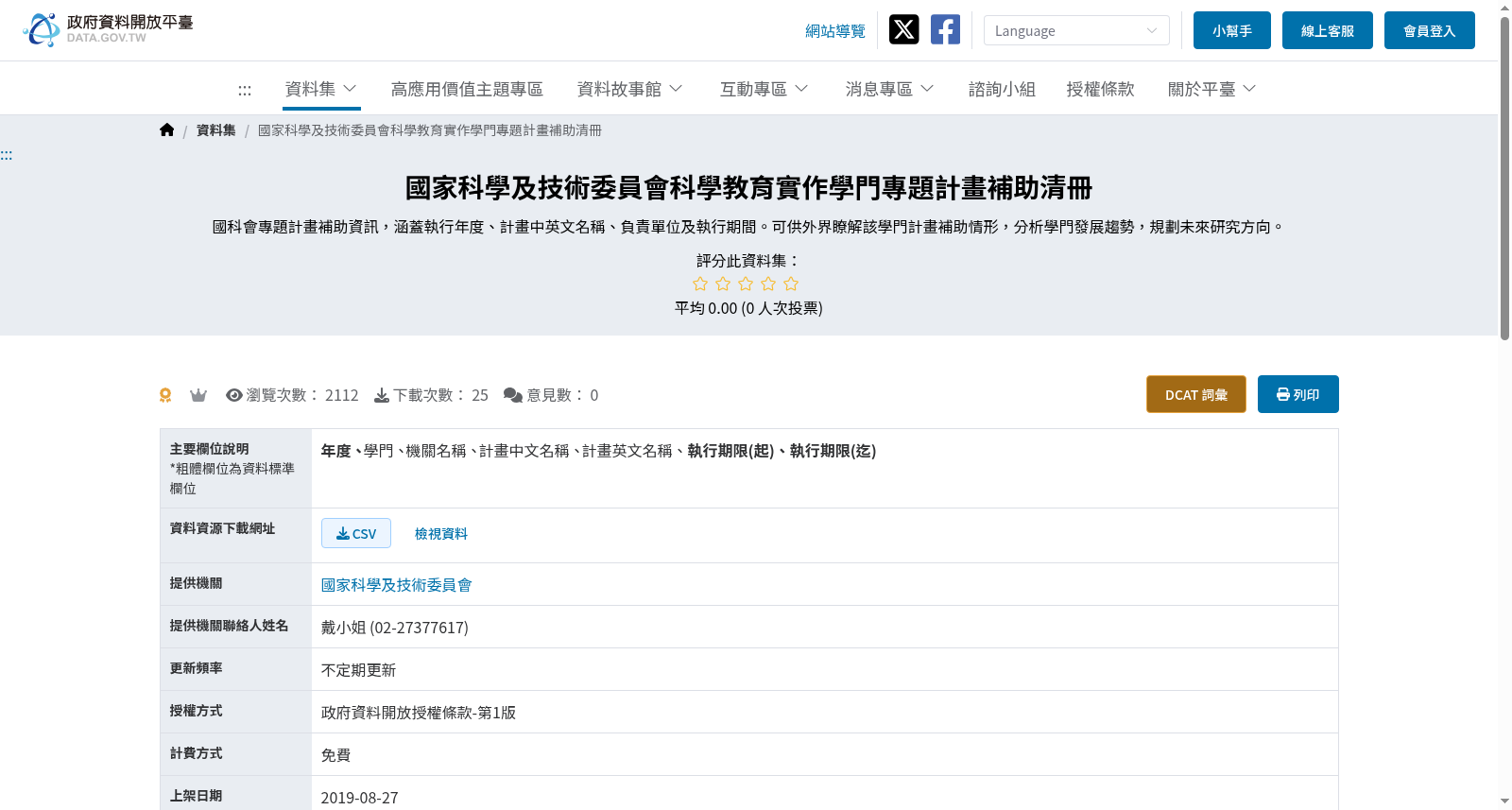Go to the home breadcrumb icon
Screen dimensions: 1512x810
tap(167, 129)
